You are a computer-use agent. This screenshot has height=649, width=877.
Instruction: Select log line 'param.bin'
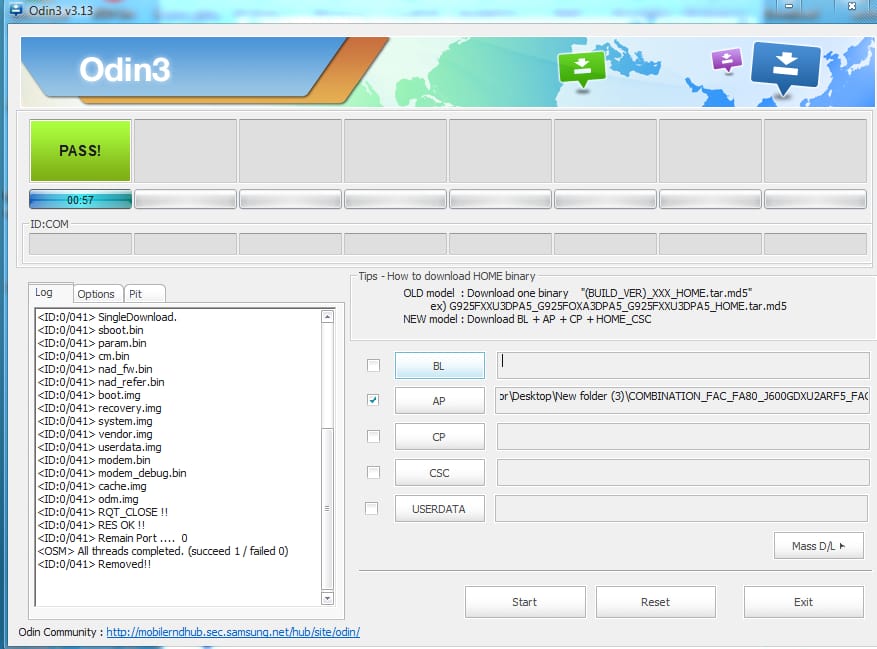(92, 343)
